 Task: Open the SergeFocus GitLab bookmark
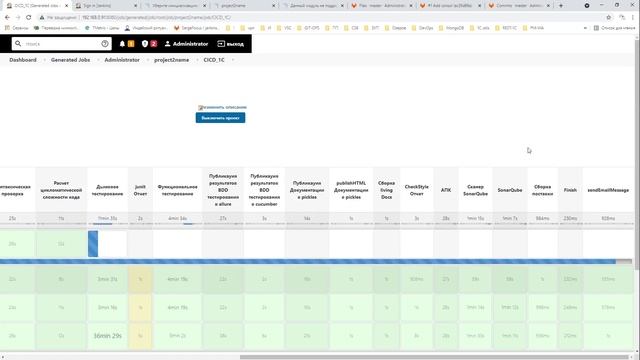(x=196, y=28)
